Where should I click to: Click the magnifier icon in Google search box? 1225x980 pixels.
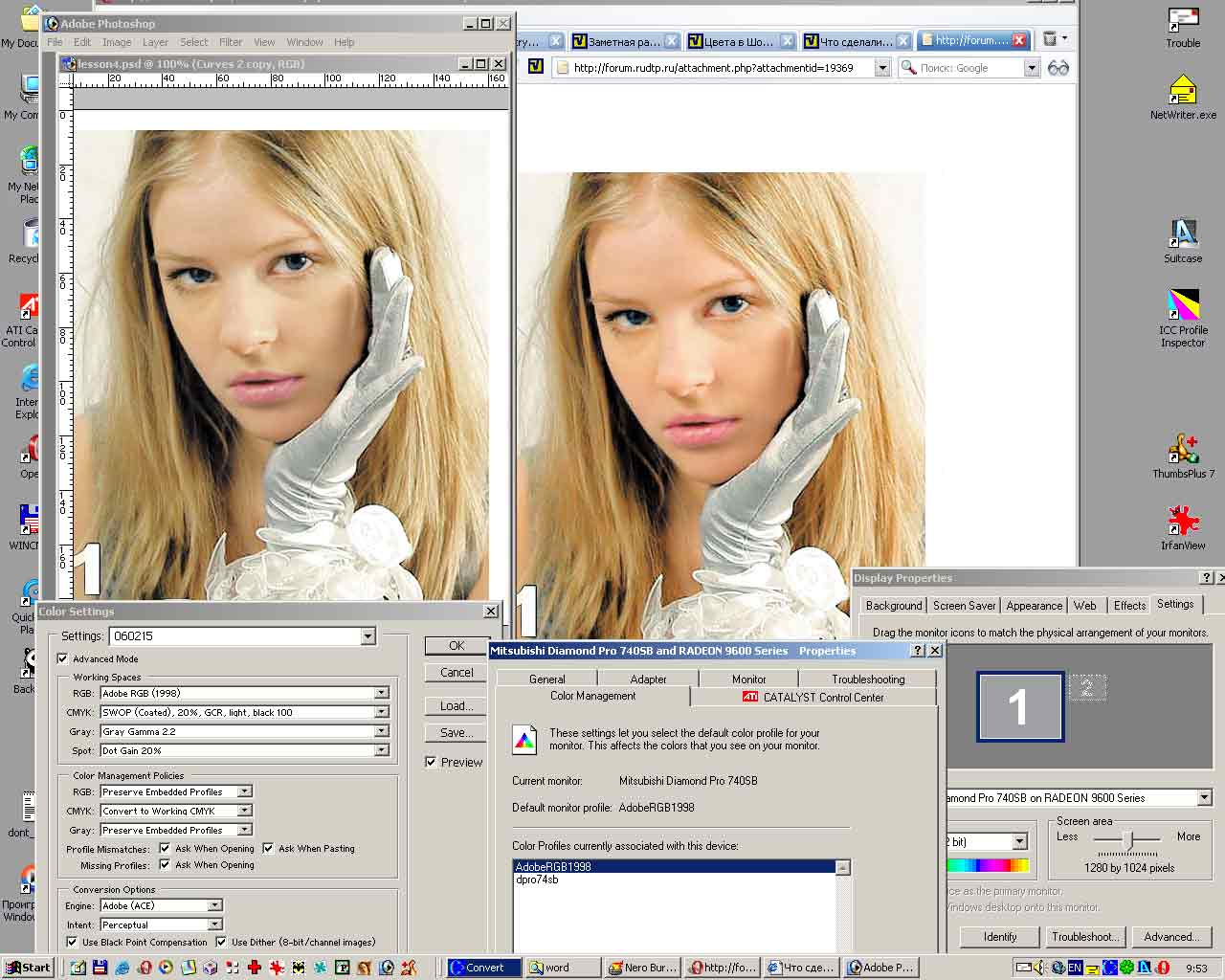click(908, 68)
